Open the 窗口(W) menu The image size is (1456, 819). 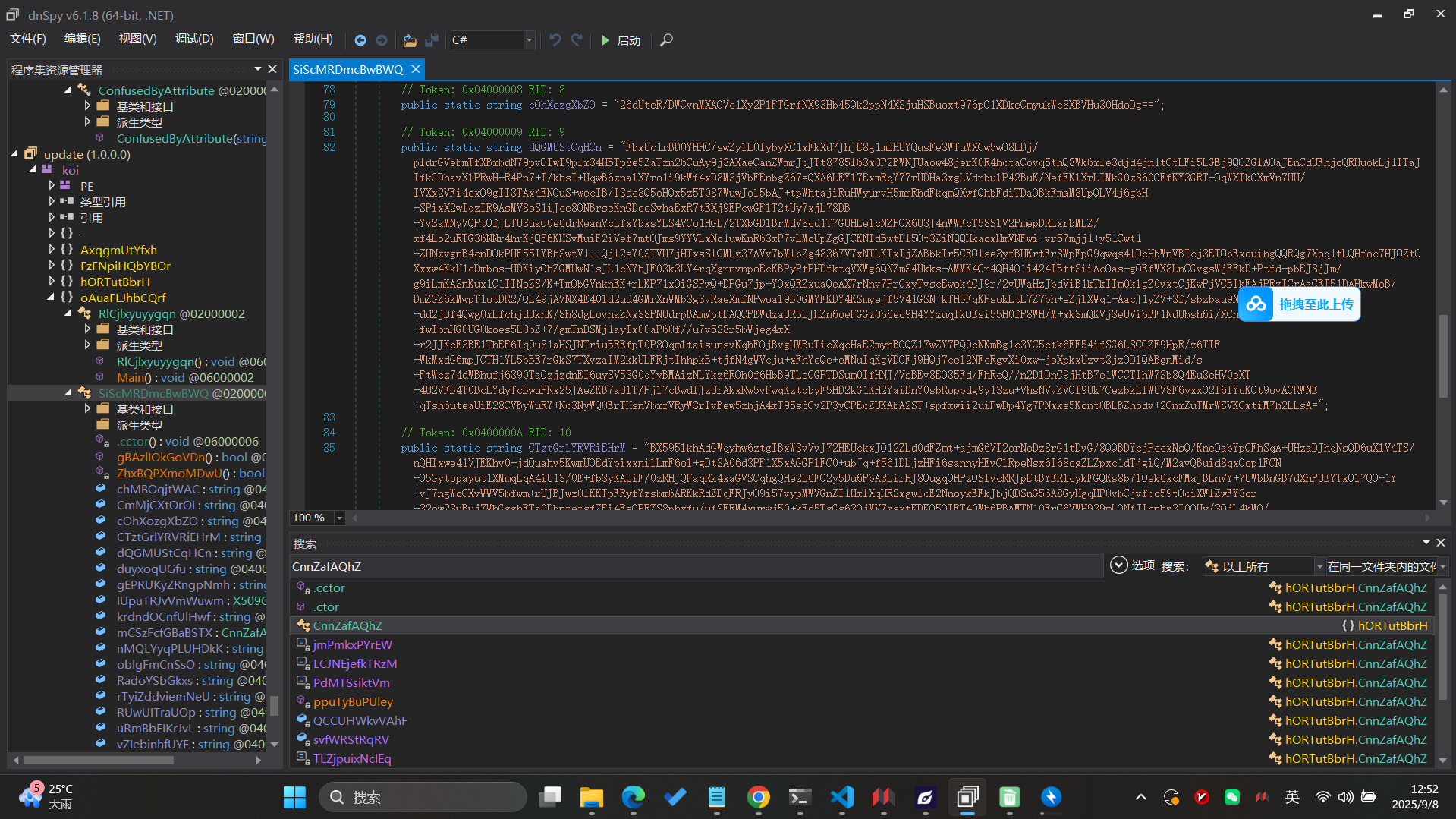click(253, 39)
